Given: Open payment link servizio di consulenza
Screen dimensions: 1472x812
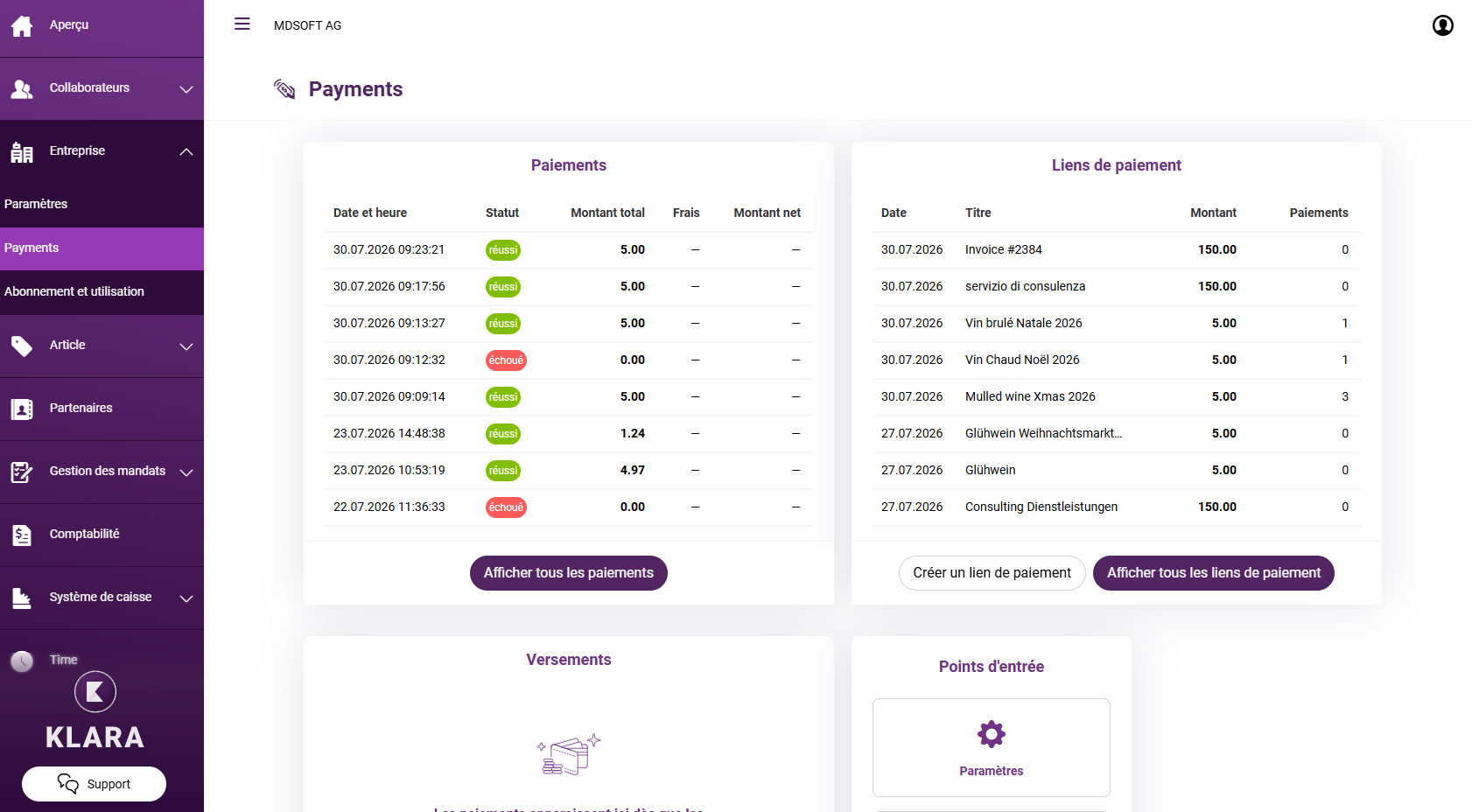Looking at the screenshot, I should (x=1117, y=287).
